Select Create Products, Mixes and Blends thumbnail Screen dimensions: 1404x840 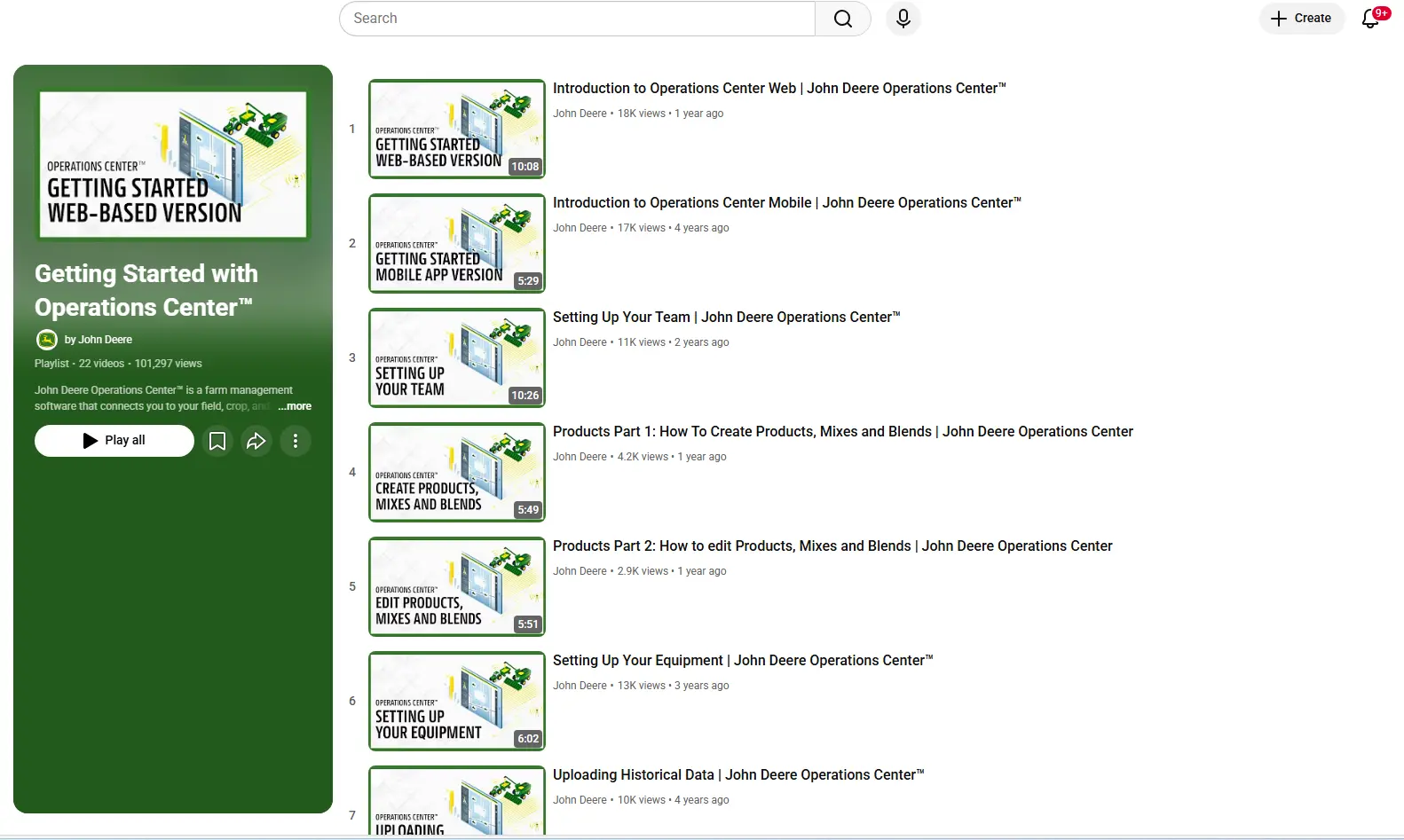point(456,472)
